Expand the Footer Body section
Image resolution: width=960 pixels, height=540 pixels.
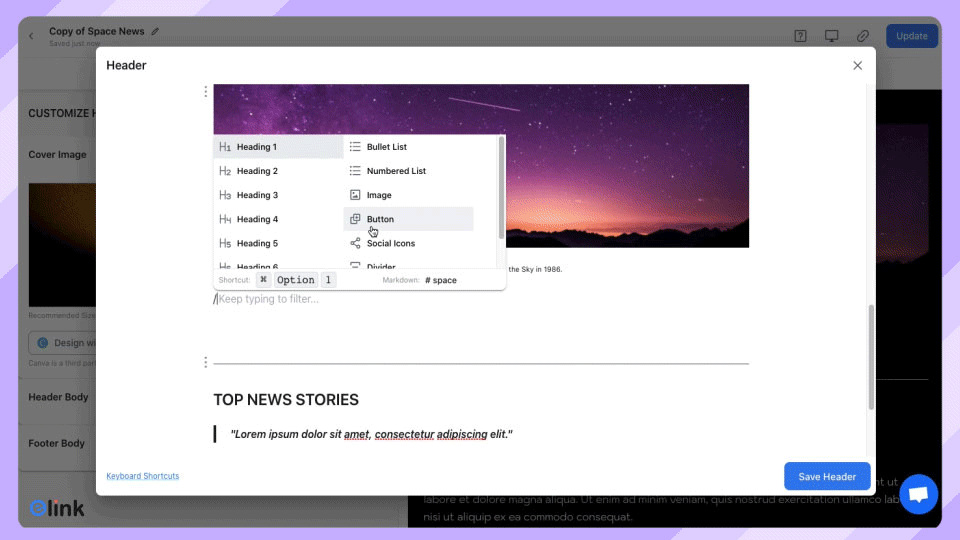56,443
